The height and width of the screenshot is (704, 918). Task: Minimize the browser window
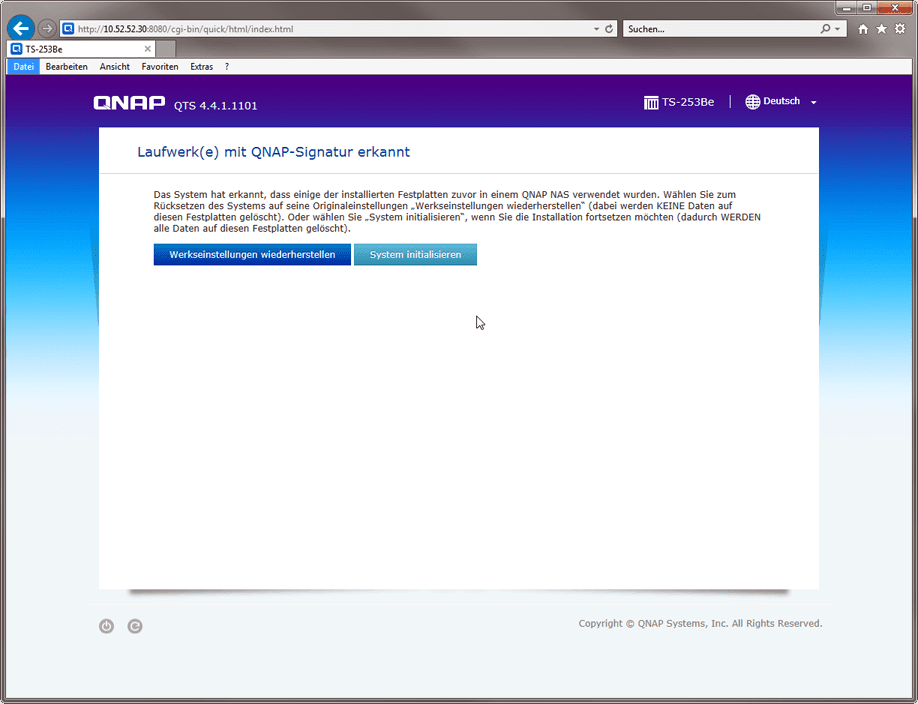click(847, 8)
